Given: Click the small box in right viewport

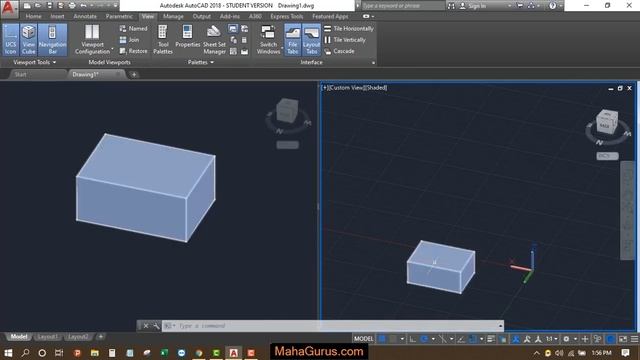Looking at the screenshot, I should [x=441, y=267].
